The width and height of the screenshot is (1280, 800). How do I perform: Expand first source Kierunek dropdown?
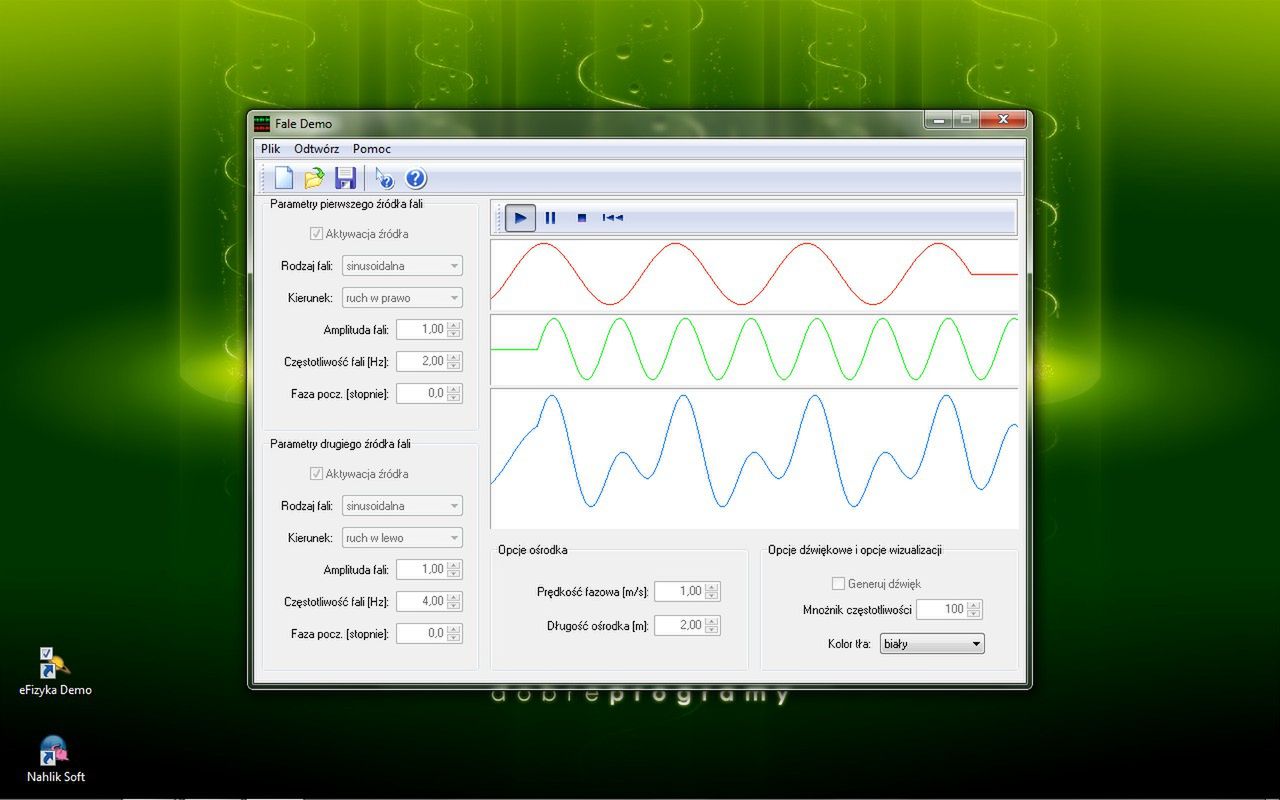point(402,298)
